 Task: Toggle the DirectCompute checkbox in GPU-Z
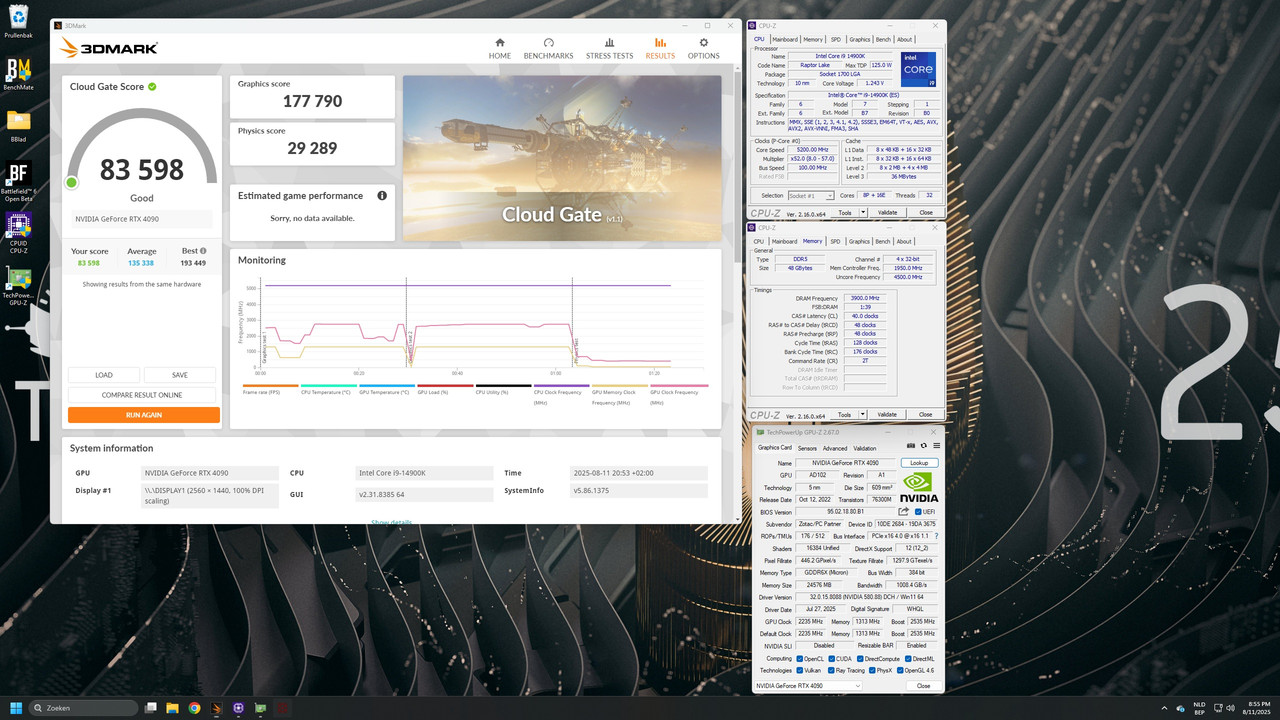860,659
